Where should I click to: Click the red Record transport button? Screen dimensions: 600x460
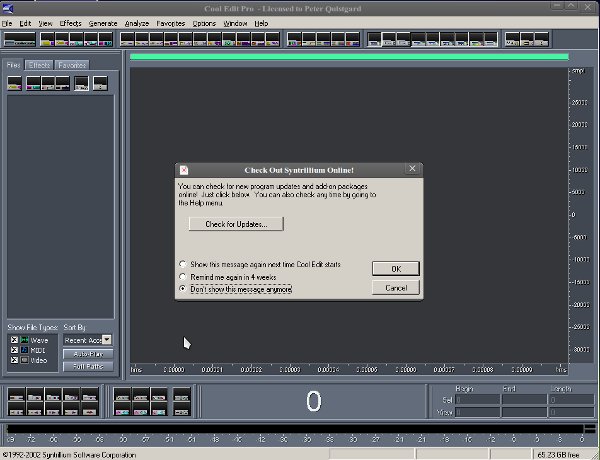(x=90, y=409)
